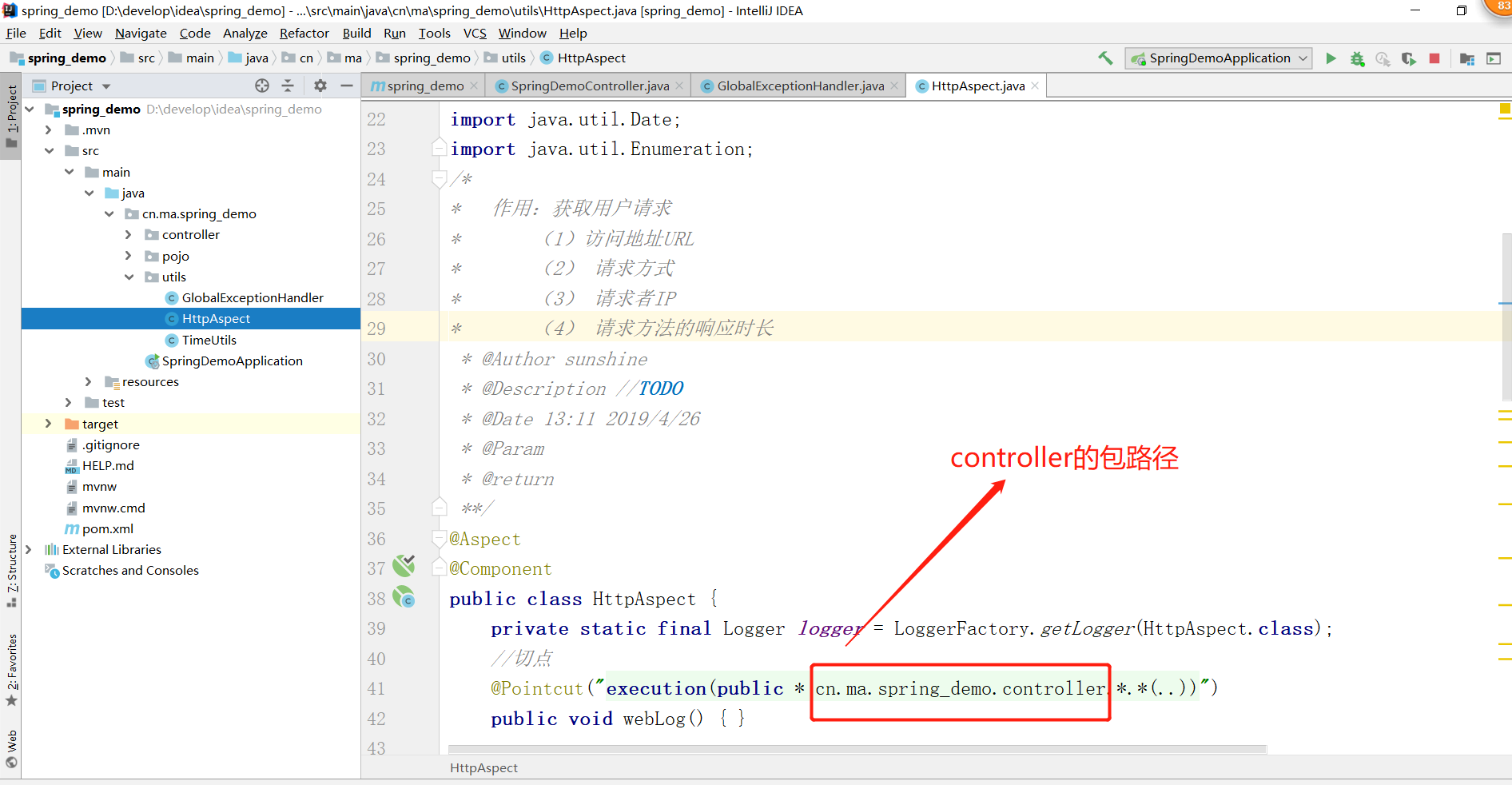
Task: Start debugging with the bug icon
Action: tap(1357, 58)
